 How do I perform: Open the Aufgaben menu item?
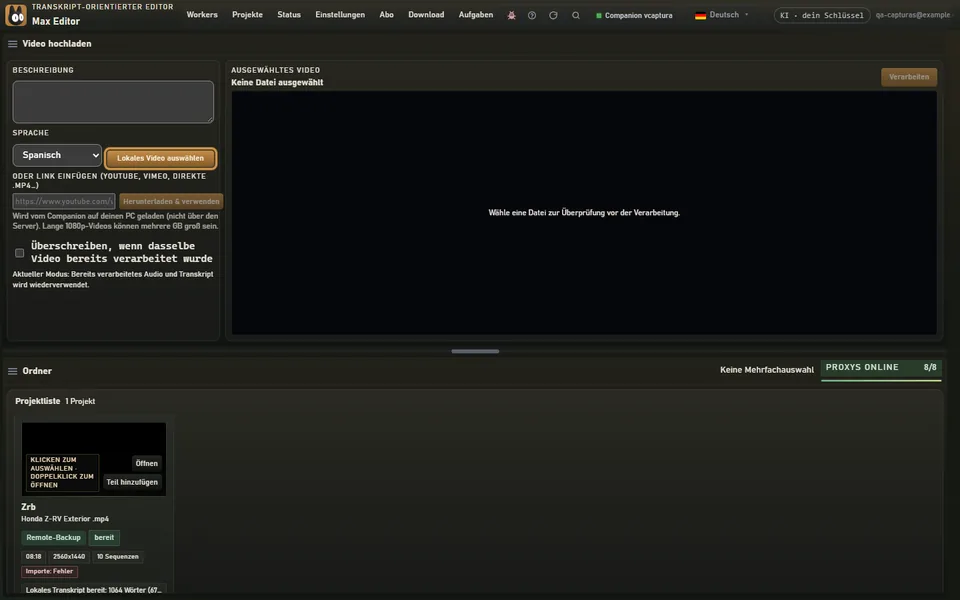476,15
